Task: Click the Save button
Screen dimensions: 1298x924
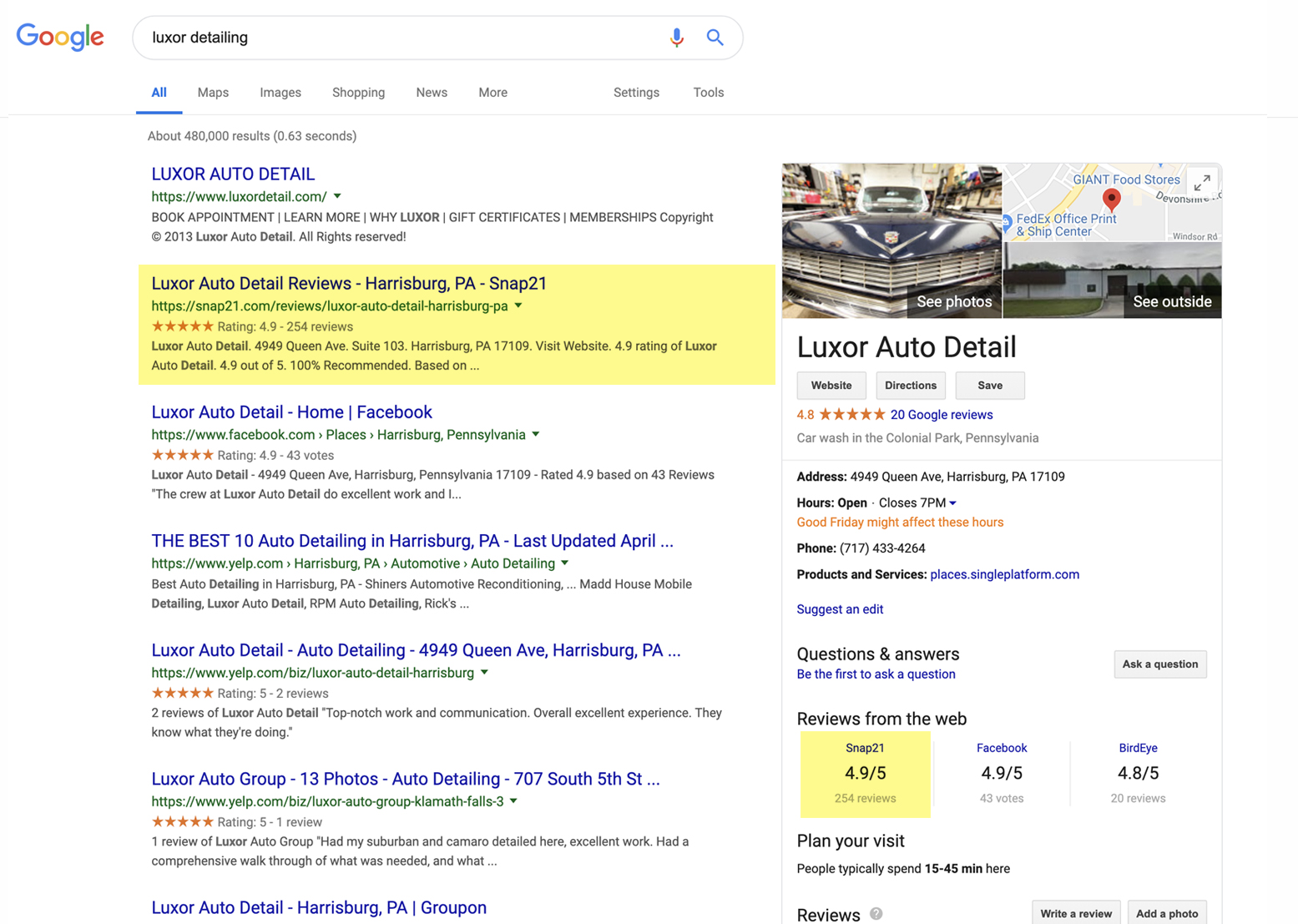Action: click(x=990, y=386)
